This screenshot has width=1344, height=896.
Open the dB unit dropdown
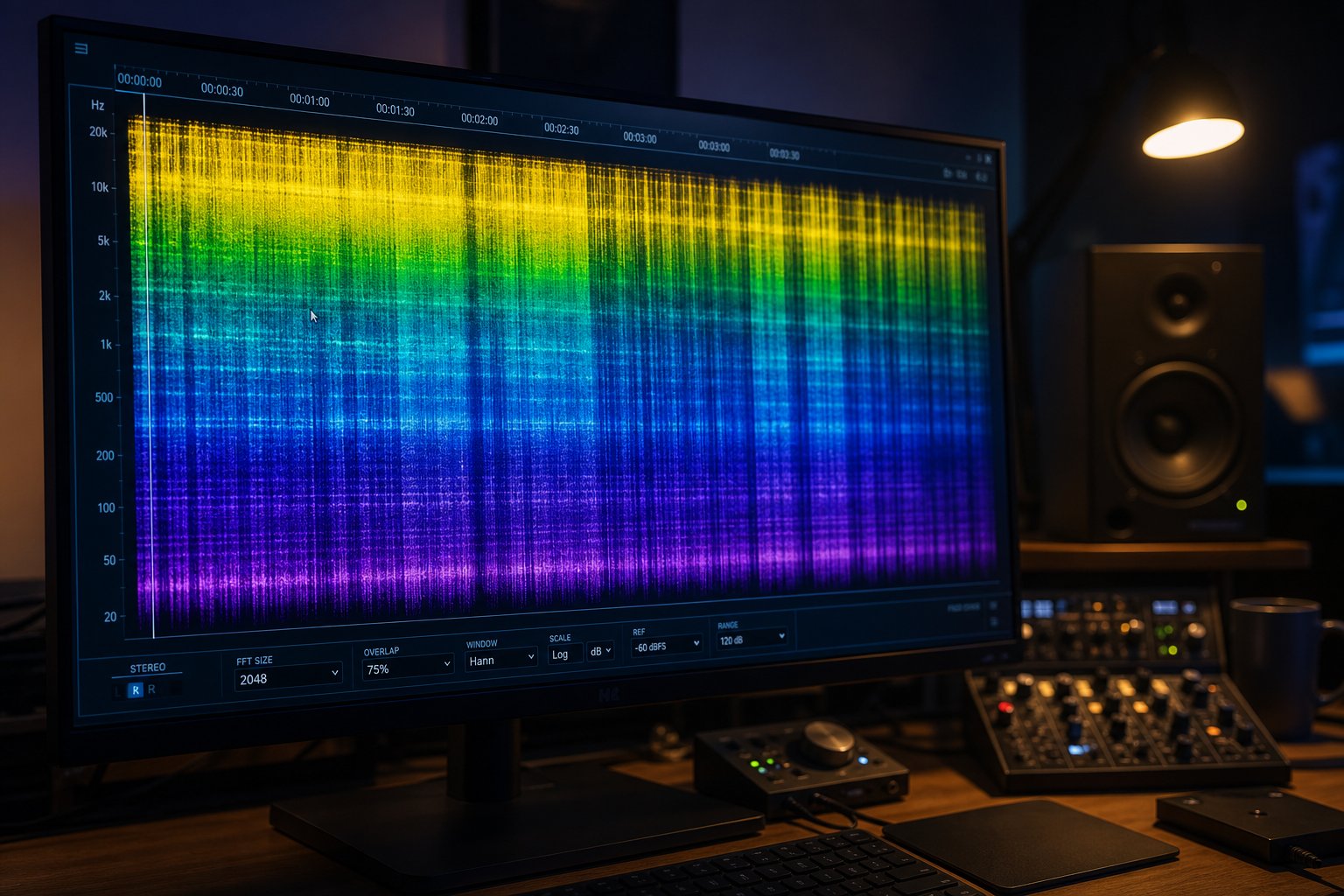pyautogui.click(x=600, y=651)
